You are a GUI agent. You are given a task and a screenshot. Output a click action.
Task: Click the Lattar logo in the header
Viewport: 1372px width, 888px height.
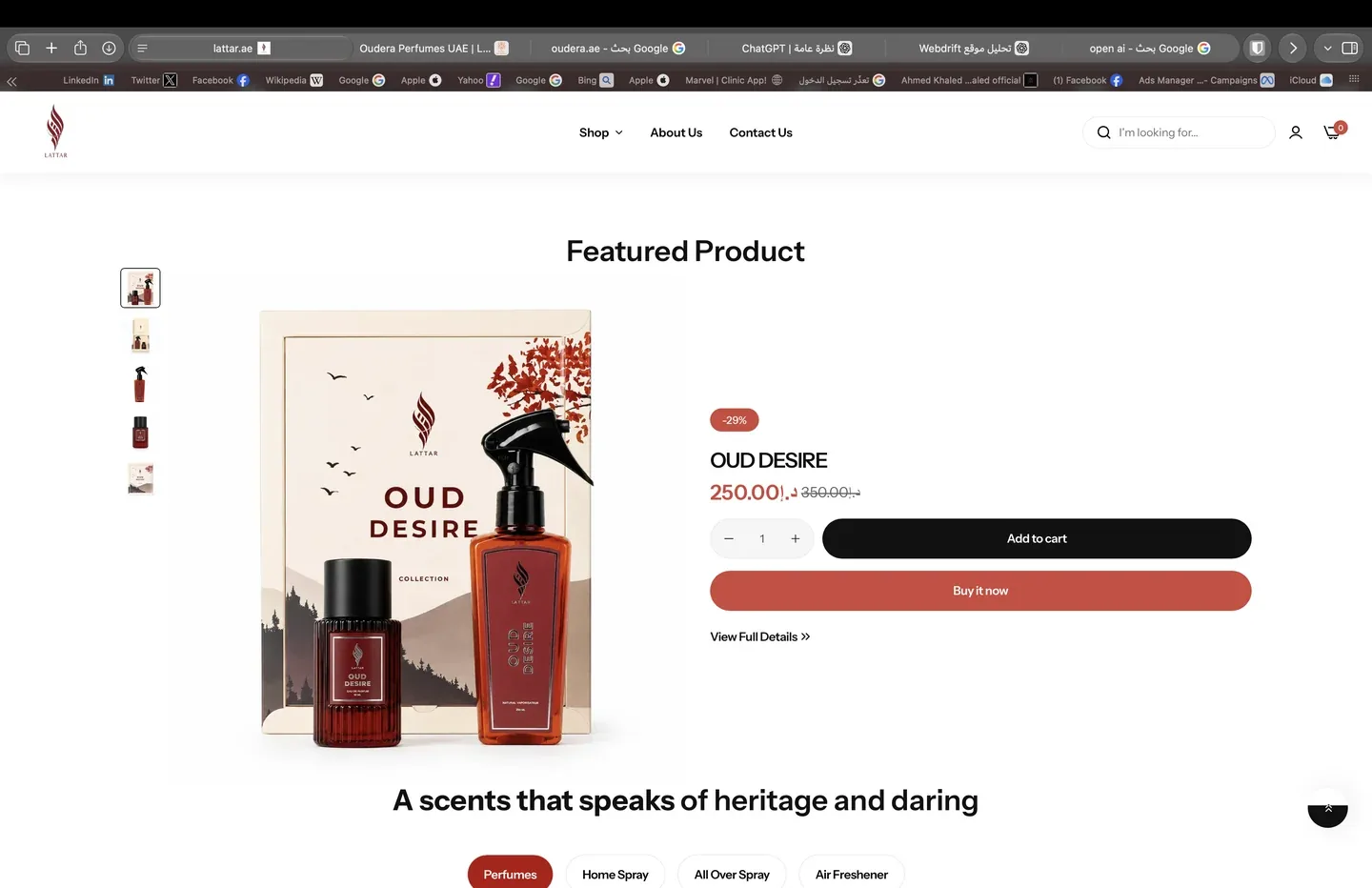tap(56, 131)
